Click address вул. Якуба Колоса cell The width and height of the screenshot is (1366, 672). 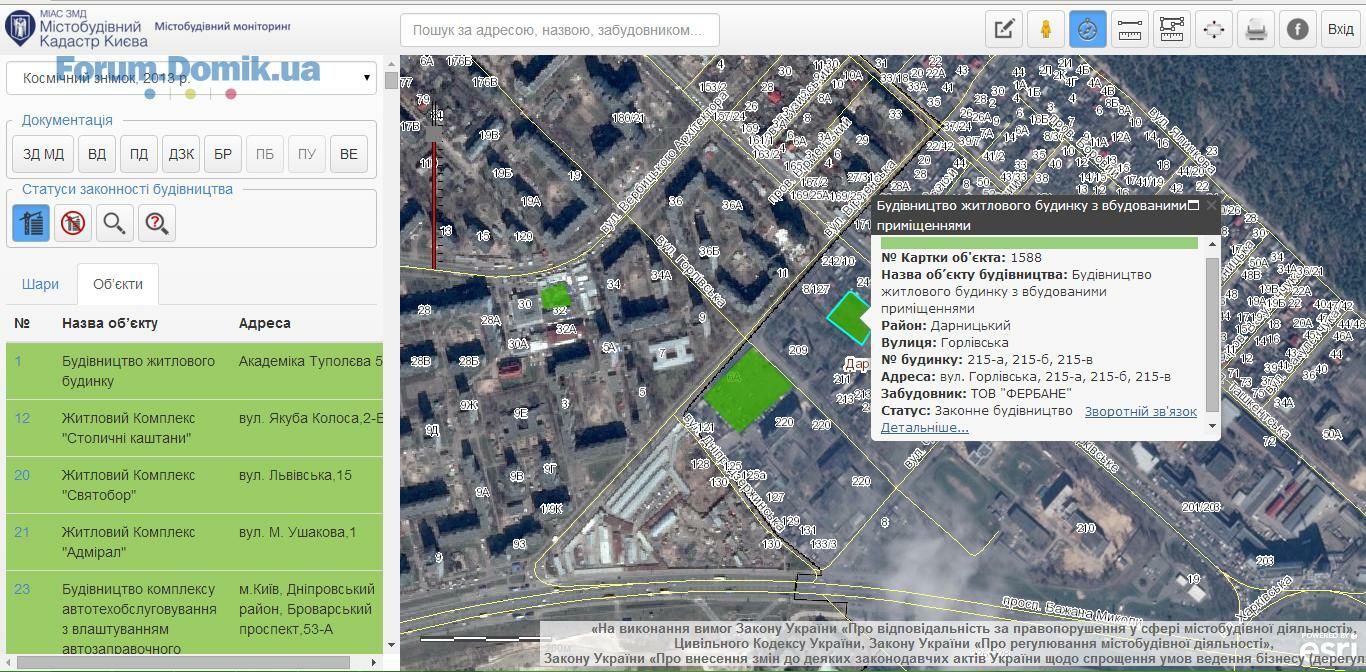pos(311,418)
